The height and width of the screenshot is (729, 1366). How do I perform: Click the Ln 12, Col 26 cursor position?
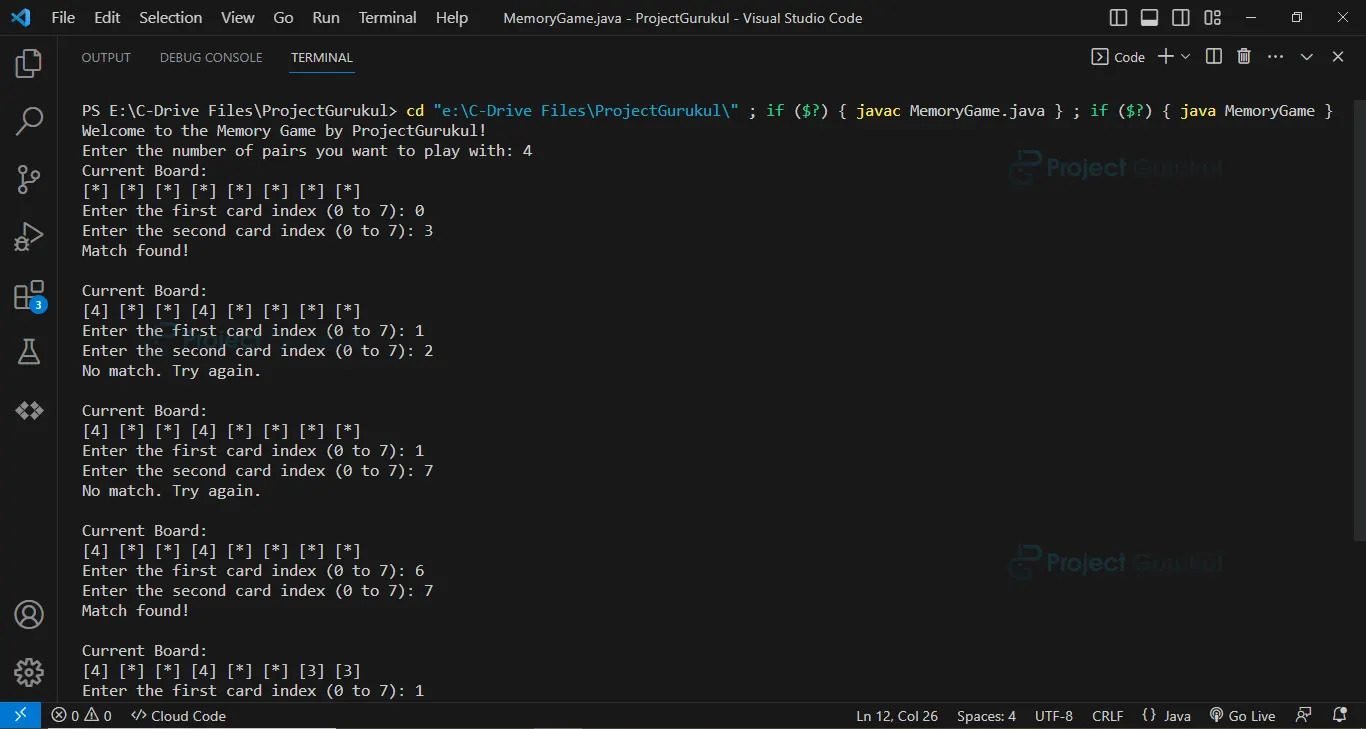pos(897,716)
